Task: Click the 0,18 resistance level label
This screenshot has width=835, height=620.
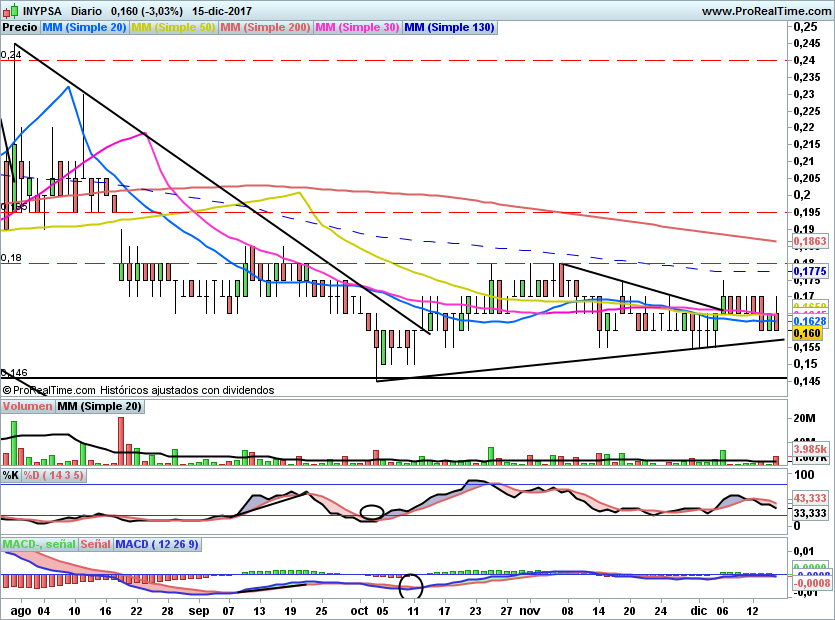Action: (x=11, y=258)
